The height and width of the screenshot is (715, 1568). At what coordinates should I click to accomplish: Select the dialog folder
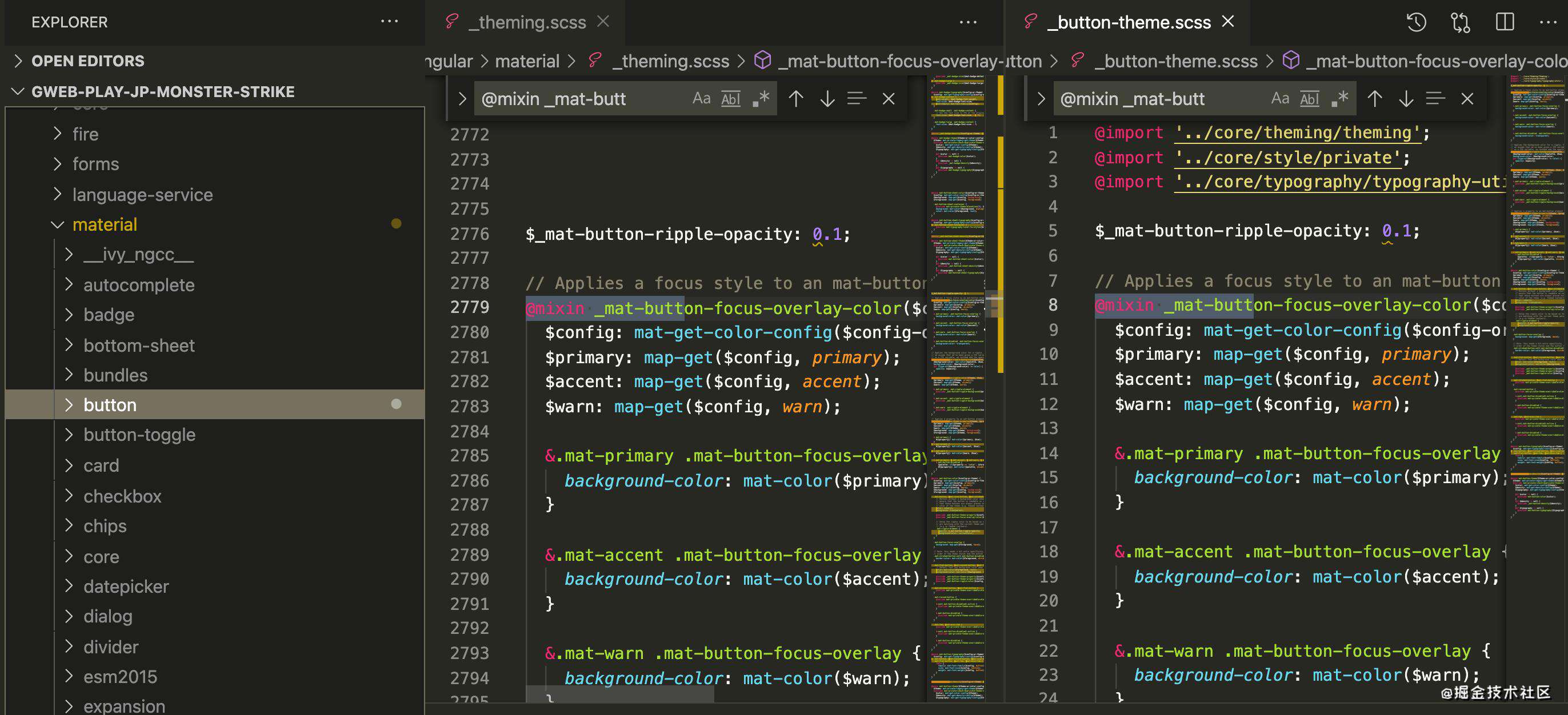(108, 616)
